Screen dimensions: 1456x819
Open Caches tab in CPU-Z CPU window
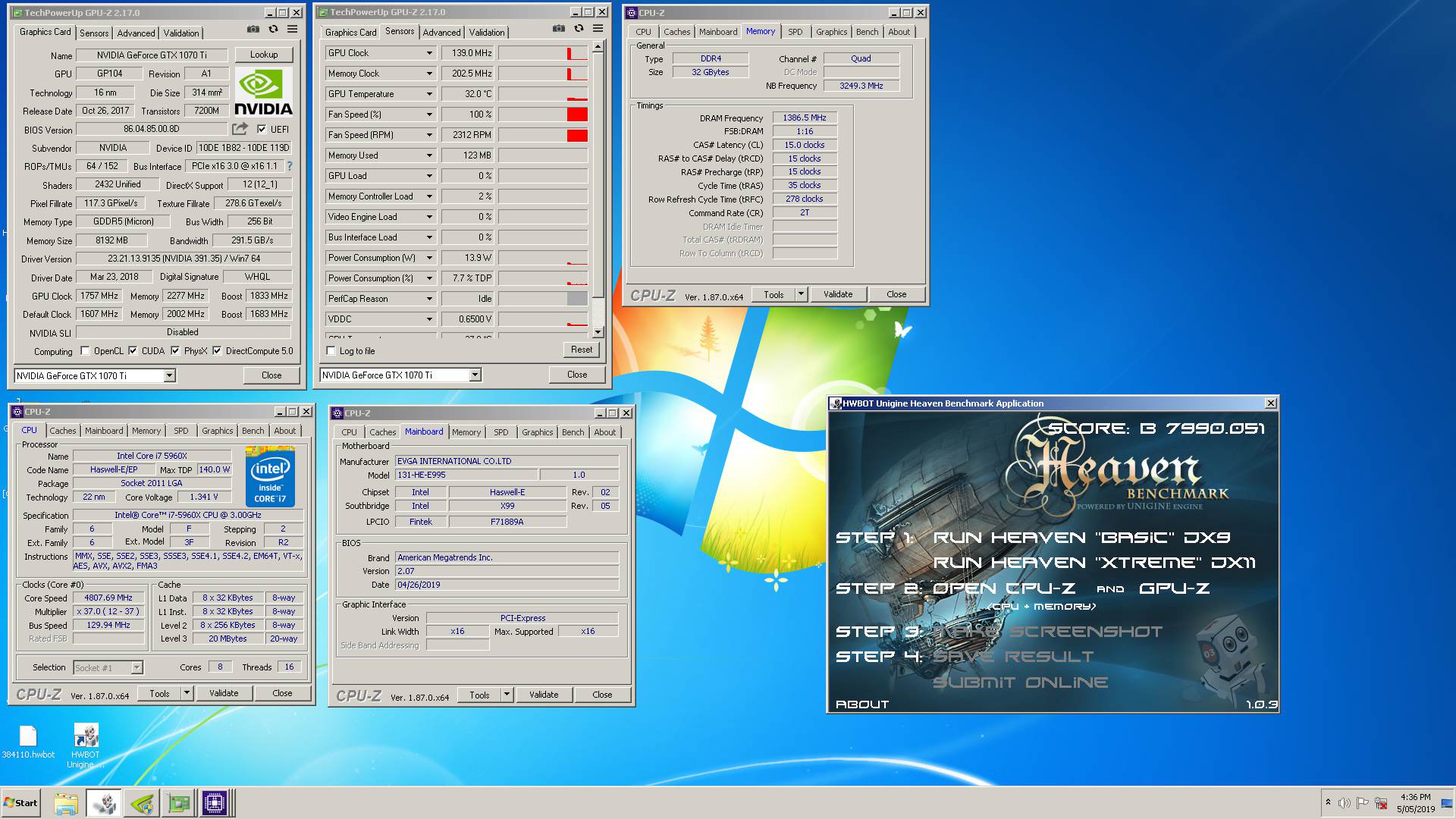(63, 431)
